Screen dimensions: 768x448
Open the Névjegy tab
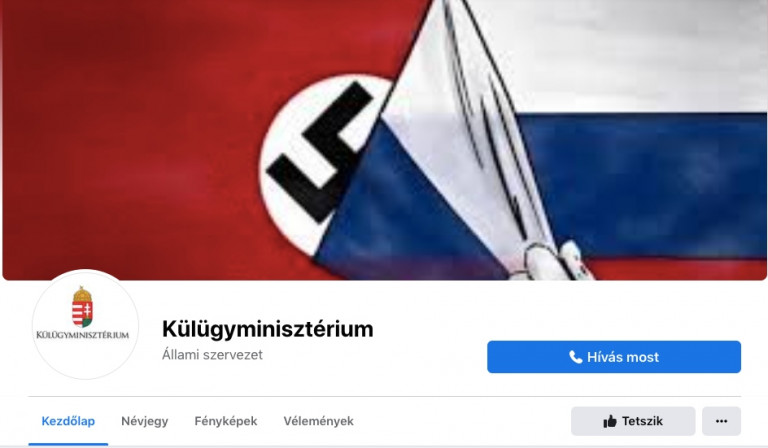[x=144, y=421]
